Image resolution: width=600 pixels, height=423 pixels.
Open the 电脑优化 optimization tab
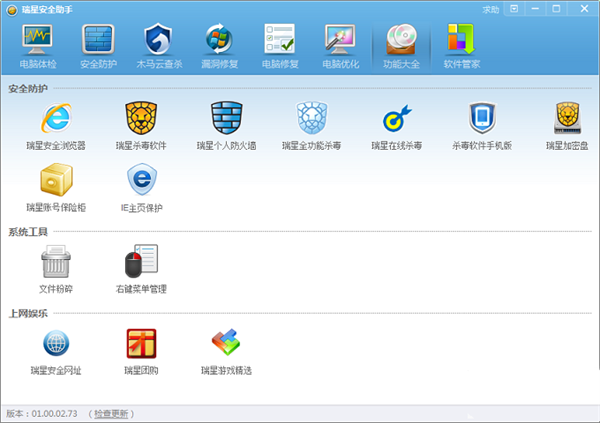[341, 47]
